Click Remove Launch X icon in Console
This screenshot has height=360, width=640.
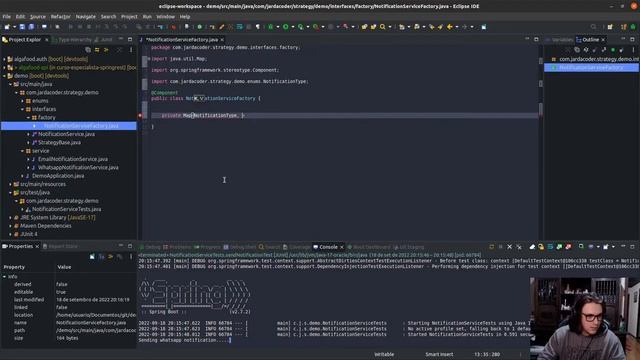pos(509,247)
